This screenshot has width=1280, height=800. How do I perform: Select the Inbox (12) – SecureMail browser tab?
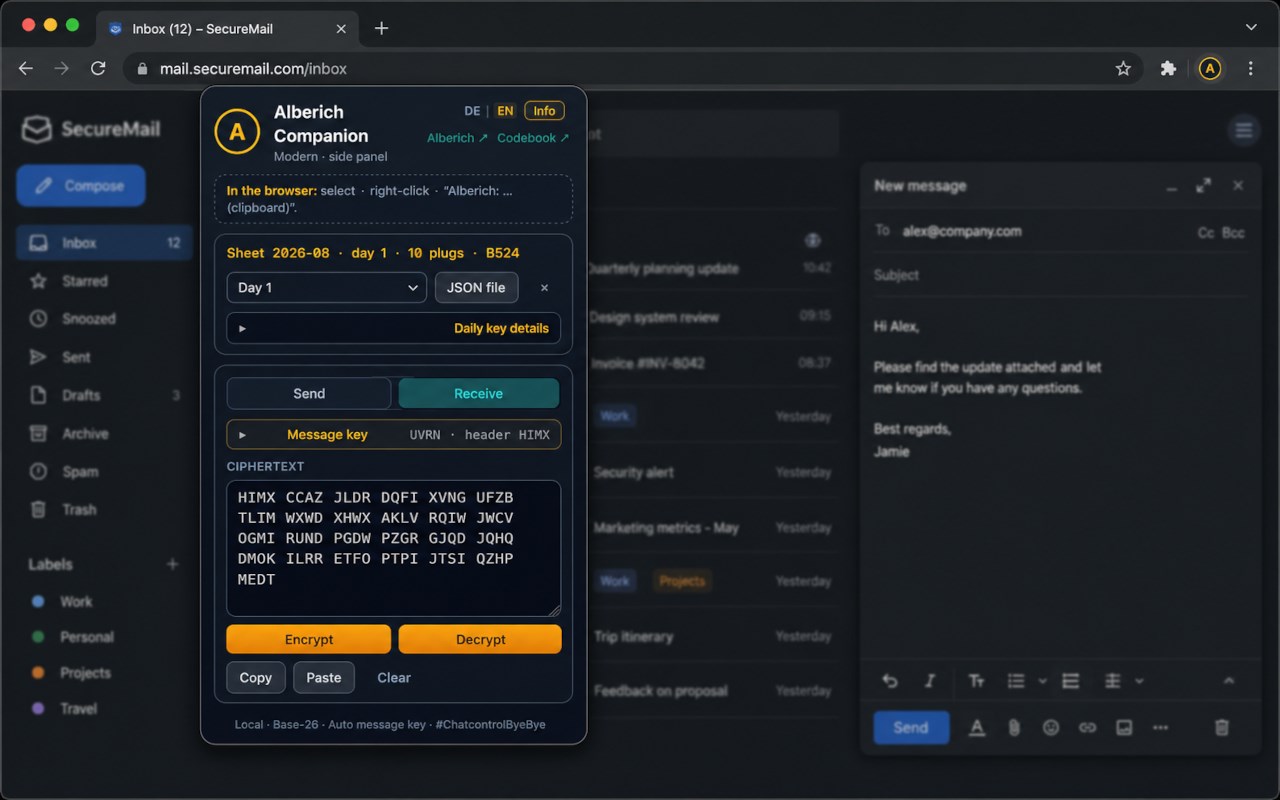click(226, 28)
